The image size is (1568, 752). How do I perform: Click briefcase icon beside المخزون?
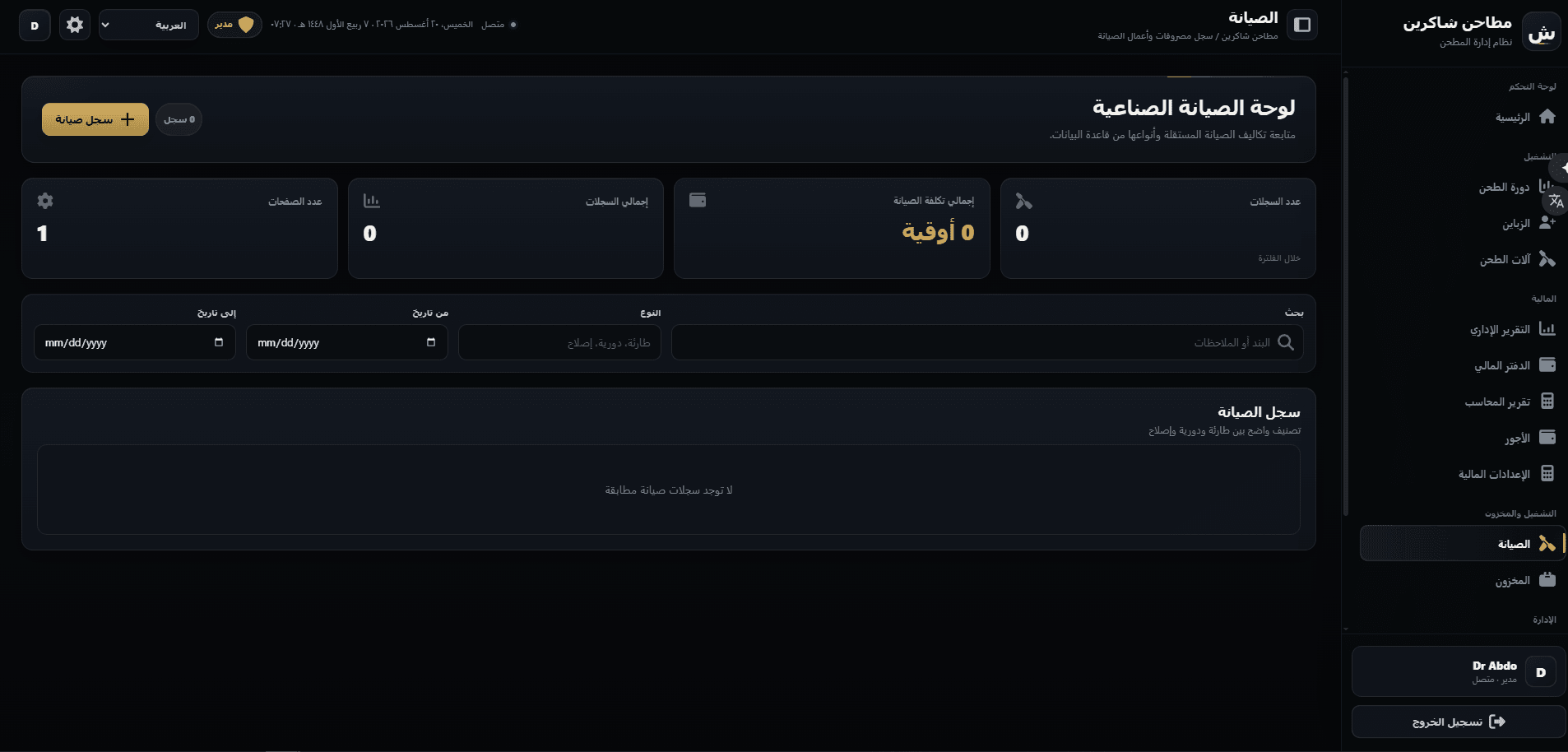(x=1547, y=579)
